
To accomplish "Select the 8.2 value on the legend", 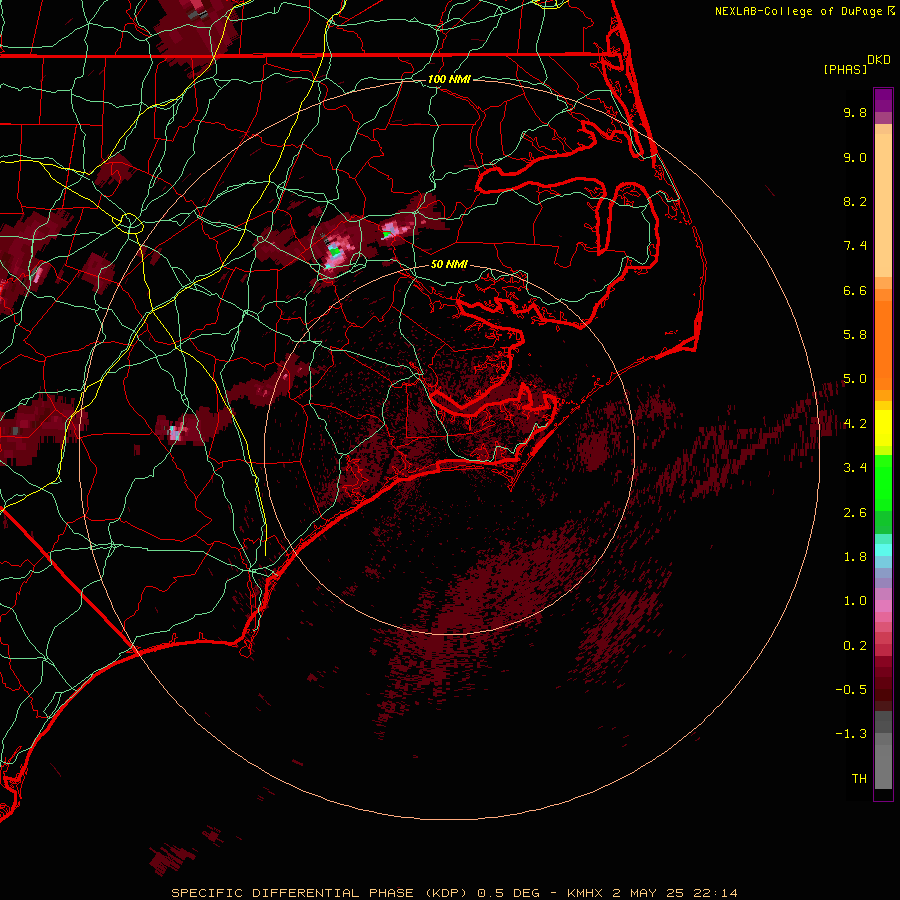I will point(855,201).
